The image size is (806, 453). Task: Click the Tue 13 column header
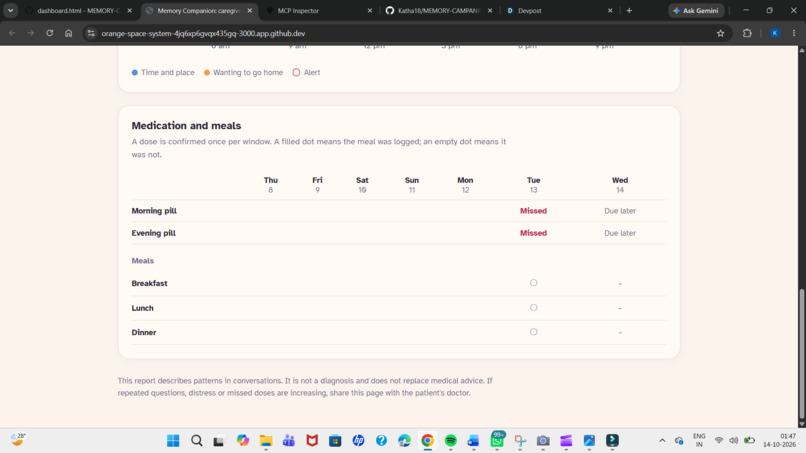tap(534, 185)
